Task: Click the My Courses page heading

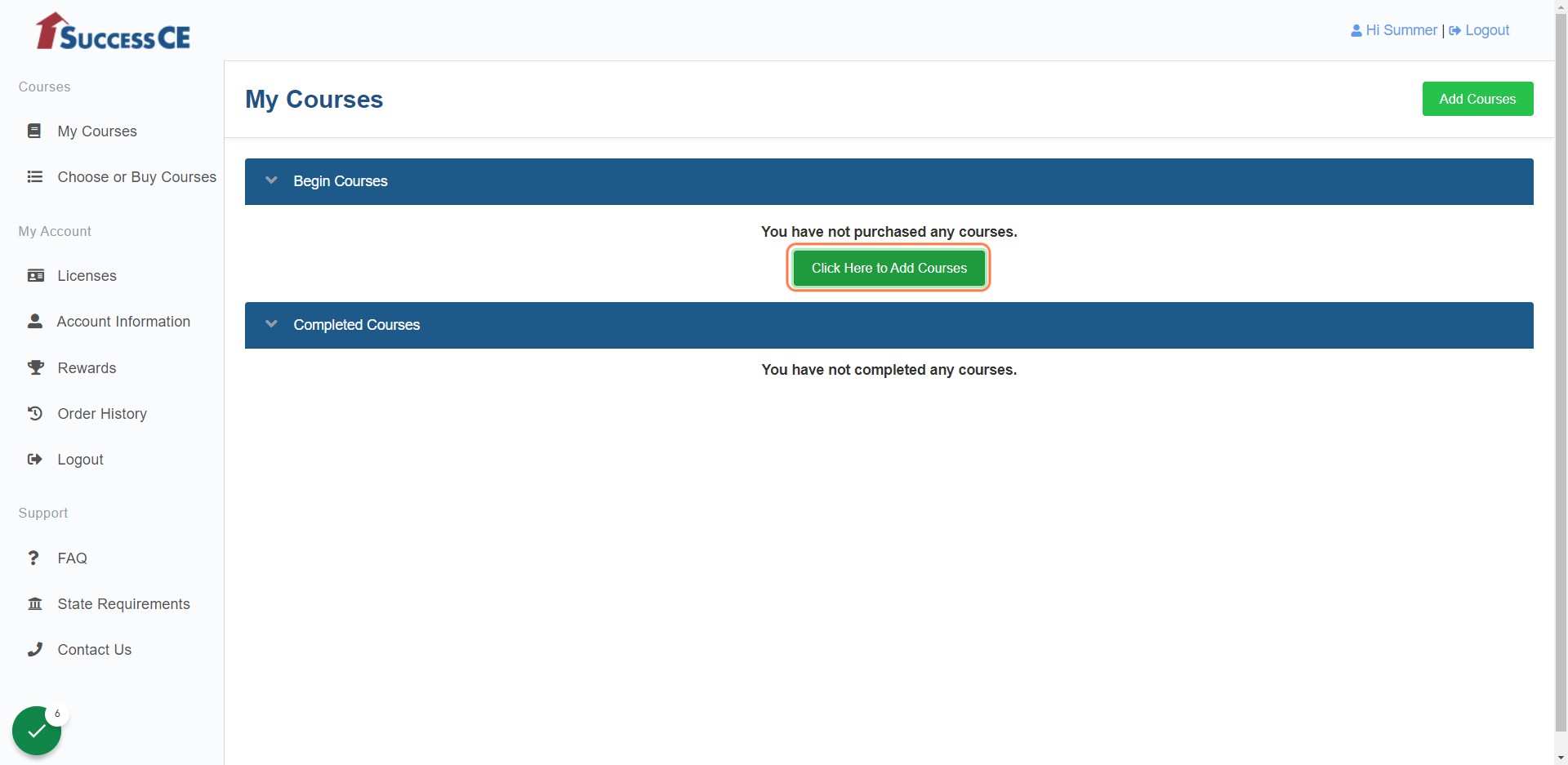Action: [x=314, y=99]
